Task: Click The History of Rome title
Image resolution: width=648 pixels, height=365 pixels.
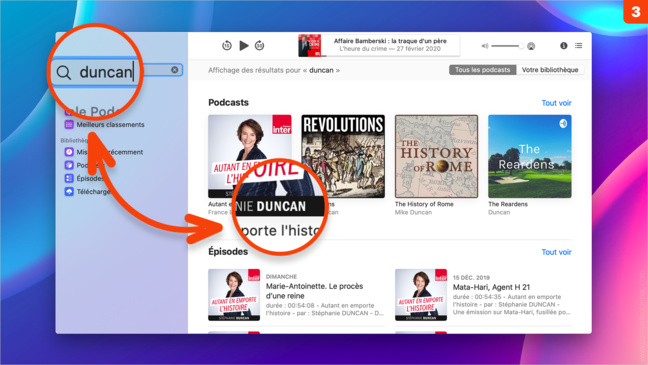Action: pos(424,204)
